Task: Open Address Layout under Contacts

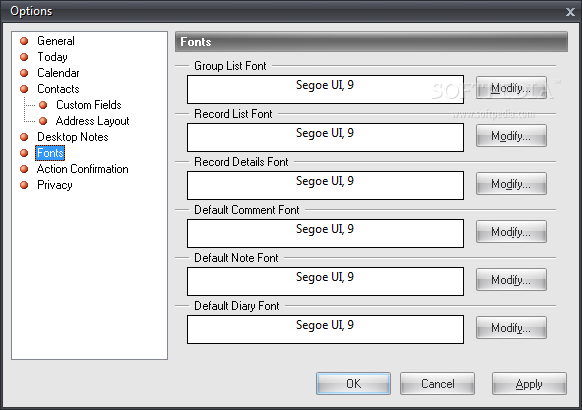Action: [92, 121]
